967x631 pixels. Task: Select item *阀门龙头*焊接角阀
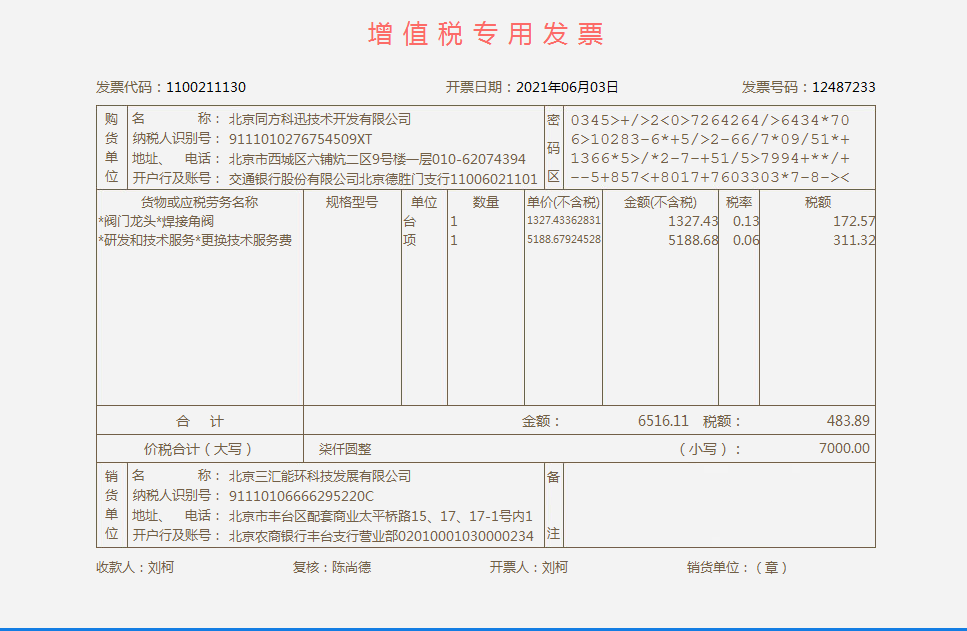(x=156, y=221)
